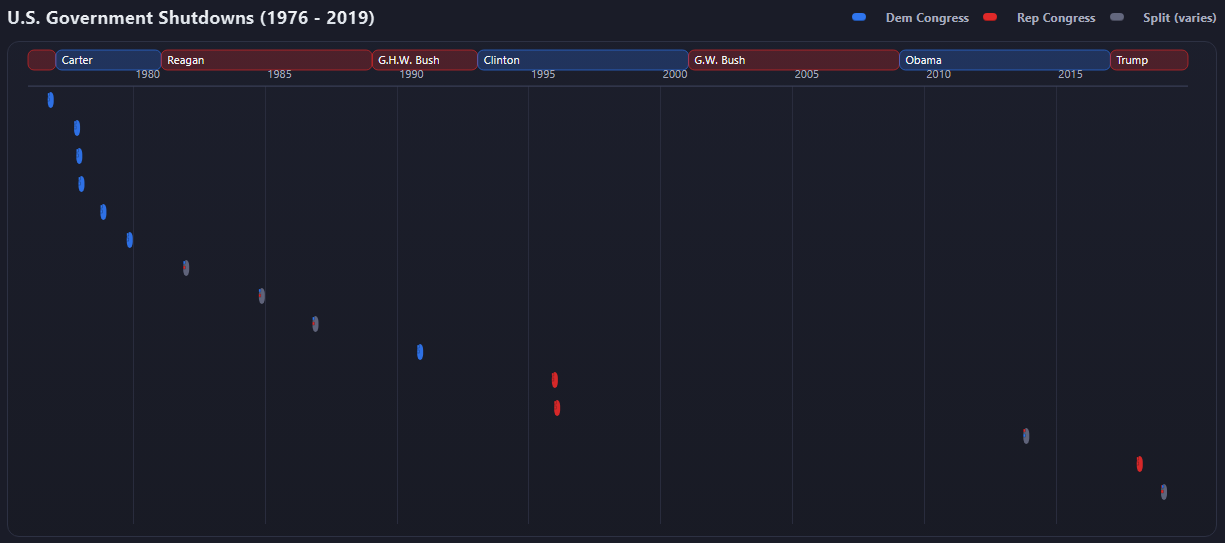
Task: Click the U.S. Government Shutdowns chart title
Action: [x=191, y=18]
